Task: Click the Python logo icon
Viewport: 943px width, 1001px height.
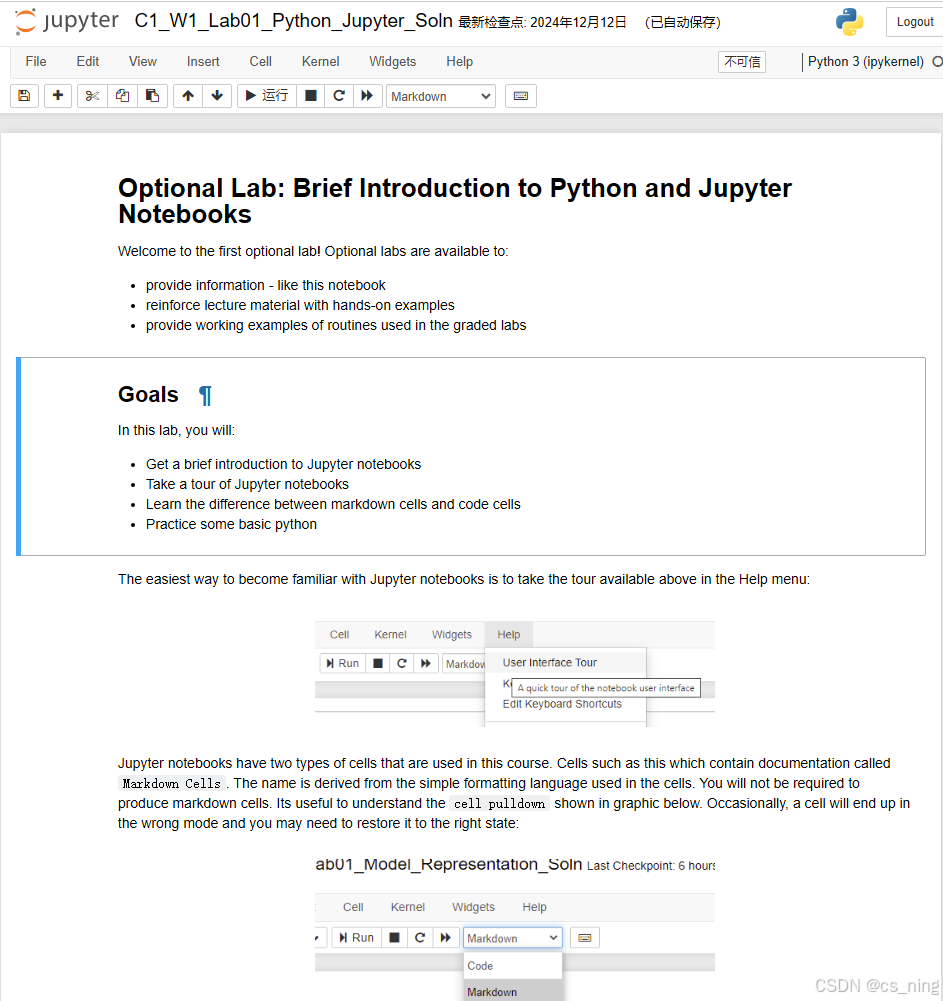Action: [849, 22]
